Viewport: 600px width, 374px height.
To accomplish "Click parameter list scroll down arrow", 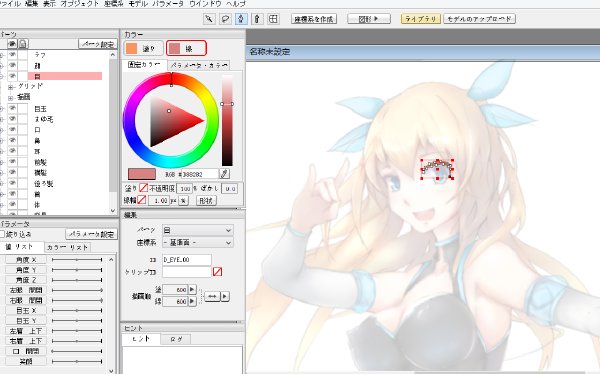I will tap(111, 371).
